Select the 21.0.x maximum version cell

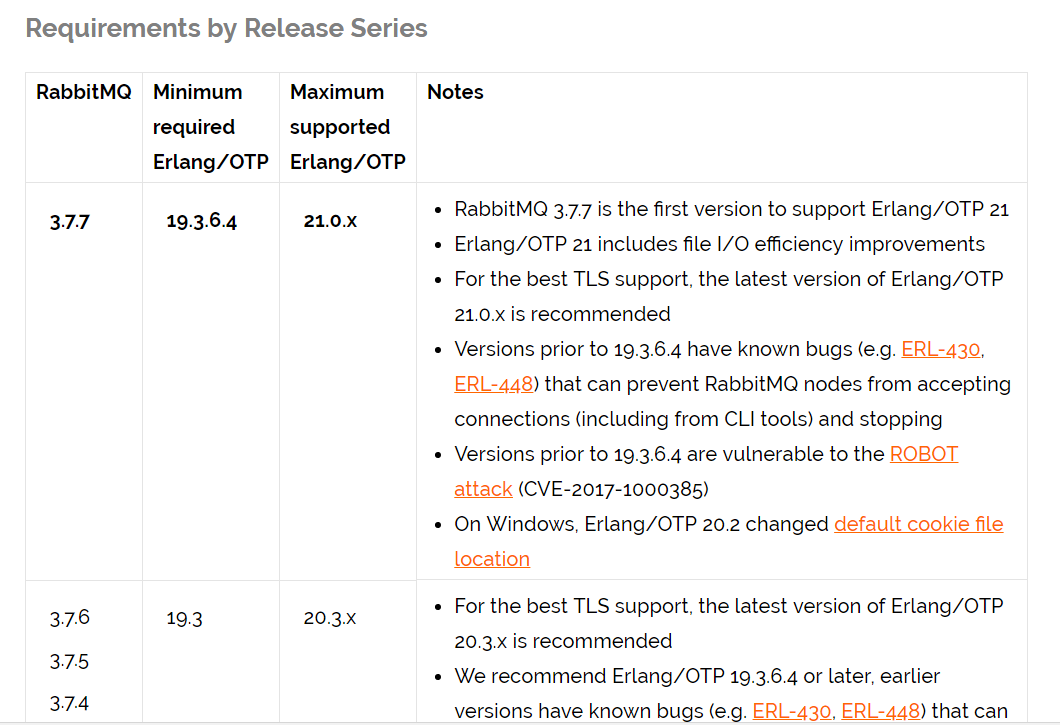pos(330,221)
